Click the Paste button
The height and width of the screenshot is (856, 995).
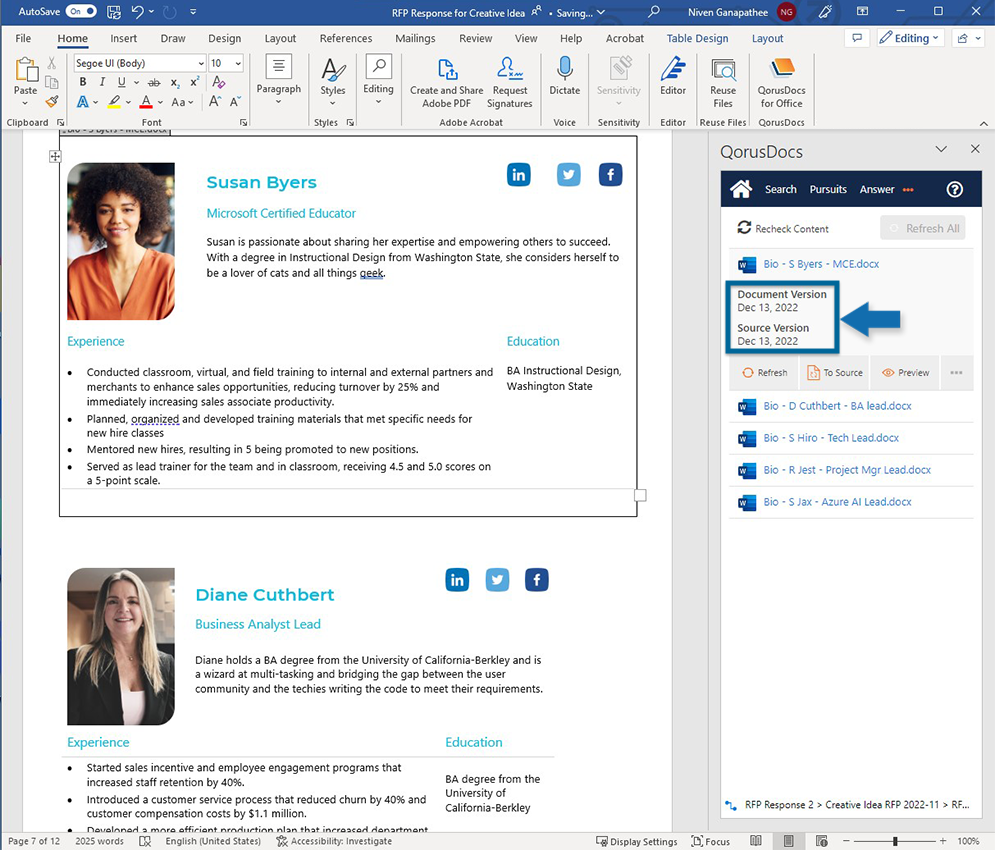[25, 80]
